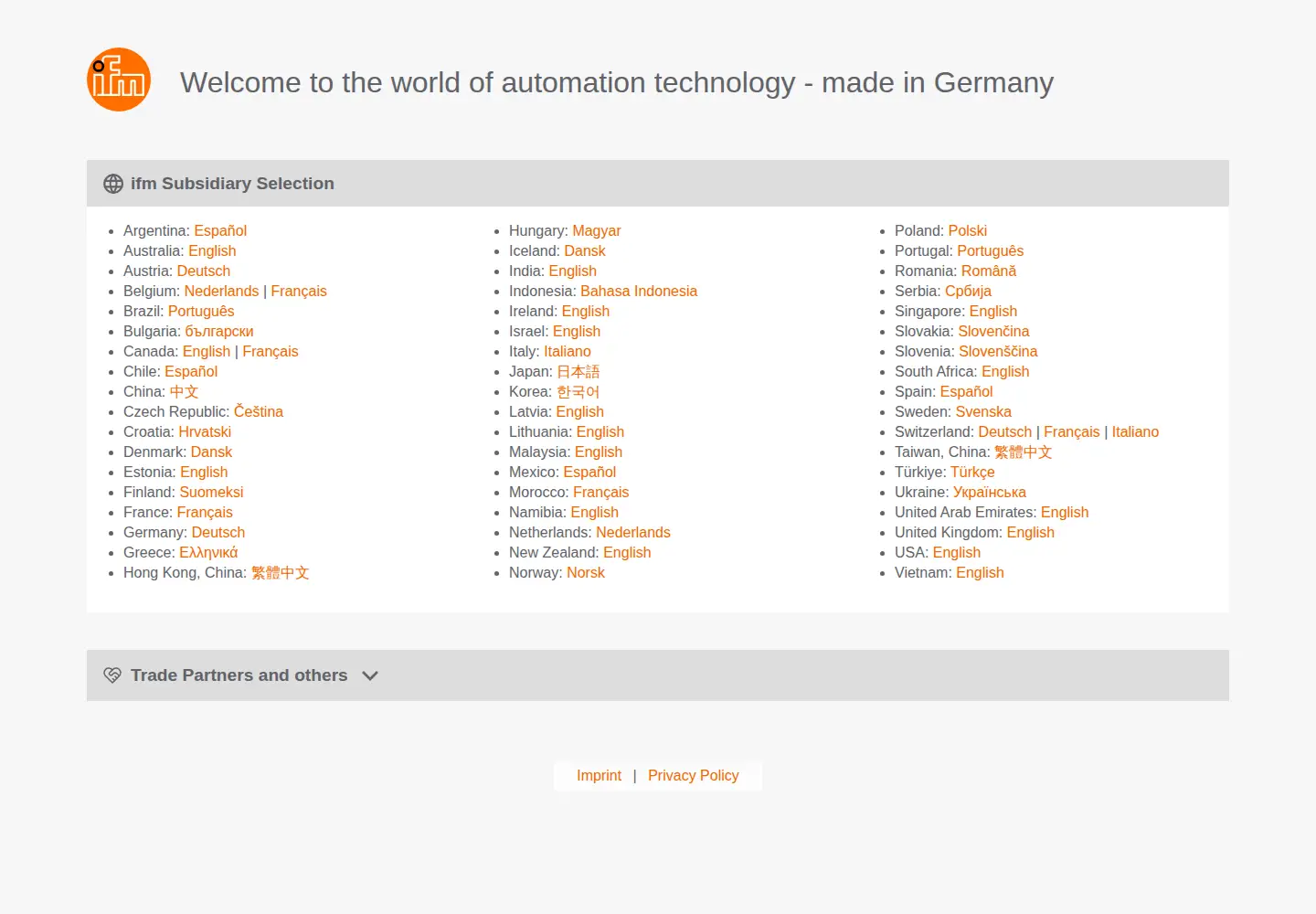Pick Suomeksi for Finland

point(211,492)
